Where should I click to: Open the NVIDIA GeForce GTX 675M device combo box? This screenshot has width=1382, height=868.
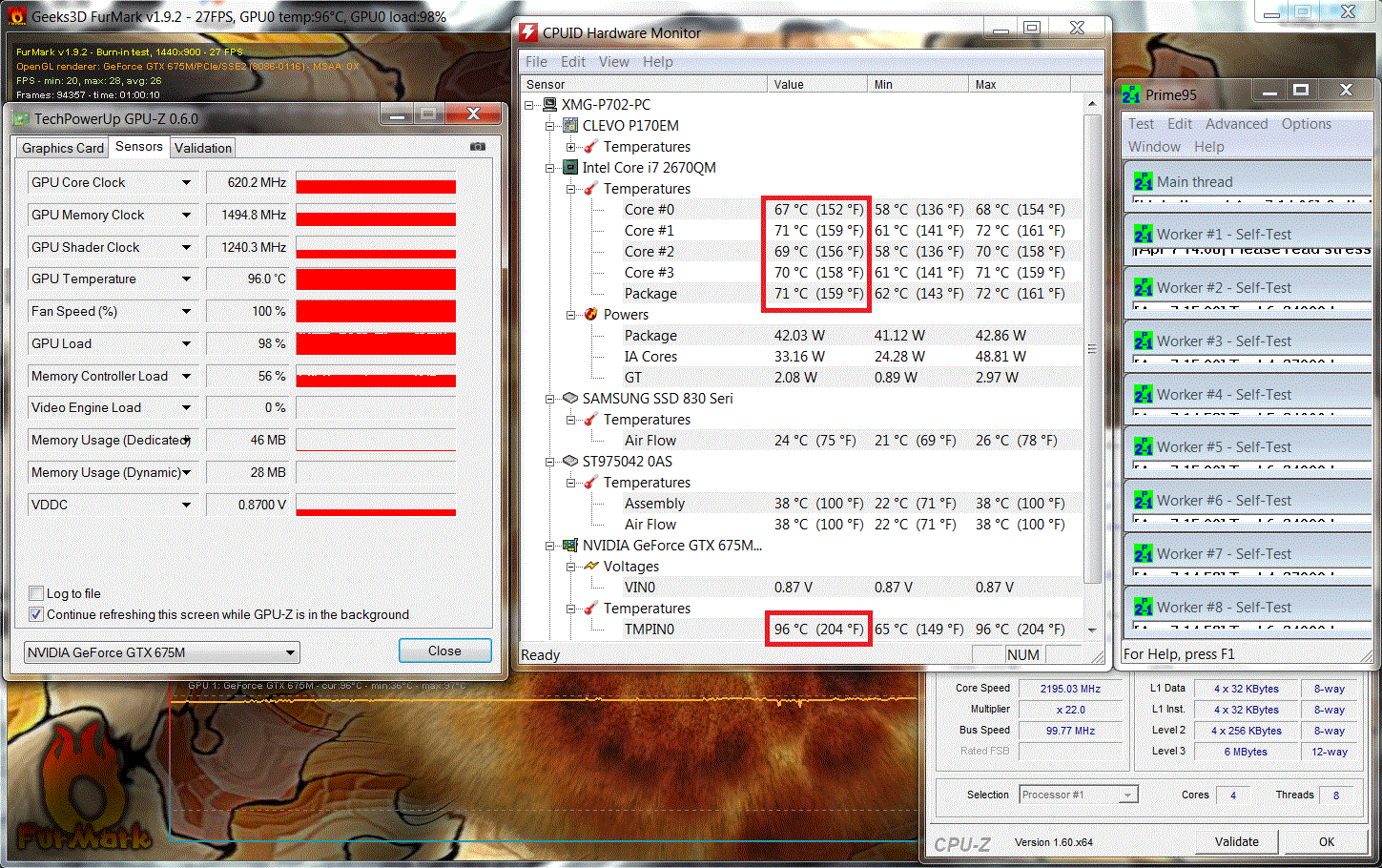tap(162, 652)
